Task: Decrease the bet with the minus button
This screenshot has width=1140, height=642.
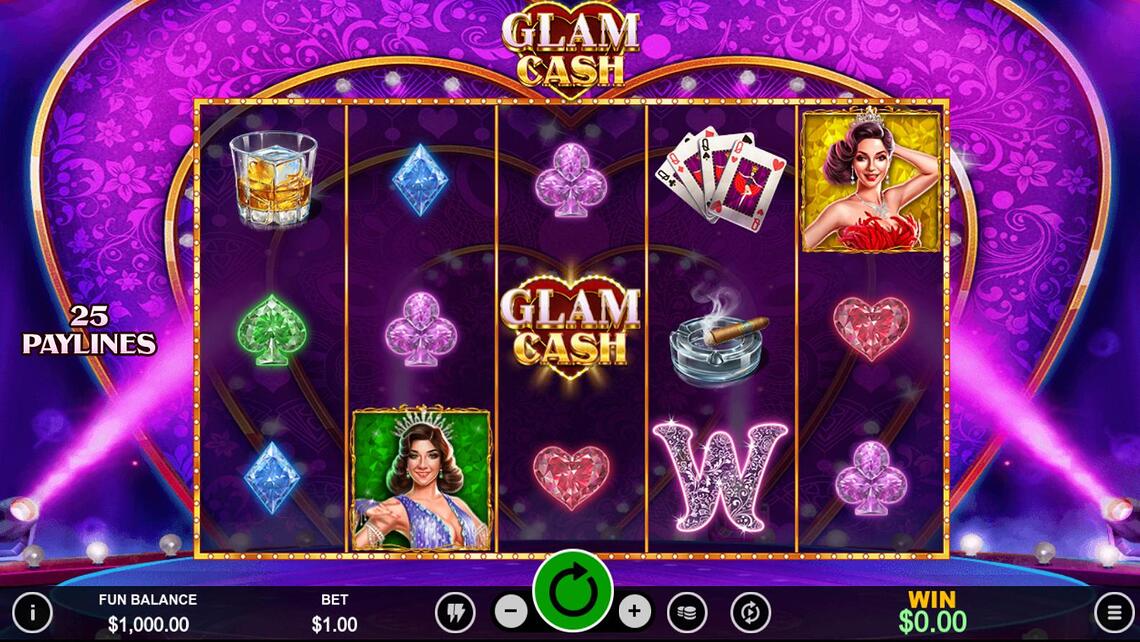Action: pyautogui.click(x=511, y=612)
